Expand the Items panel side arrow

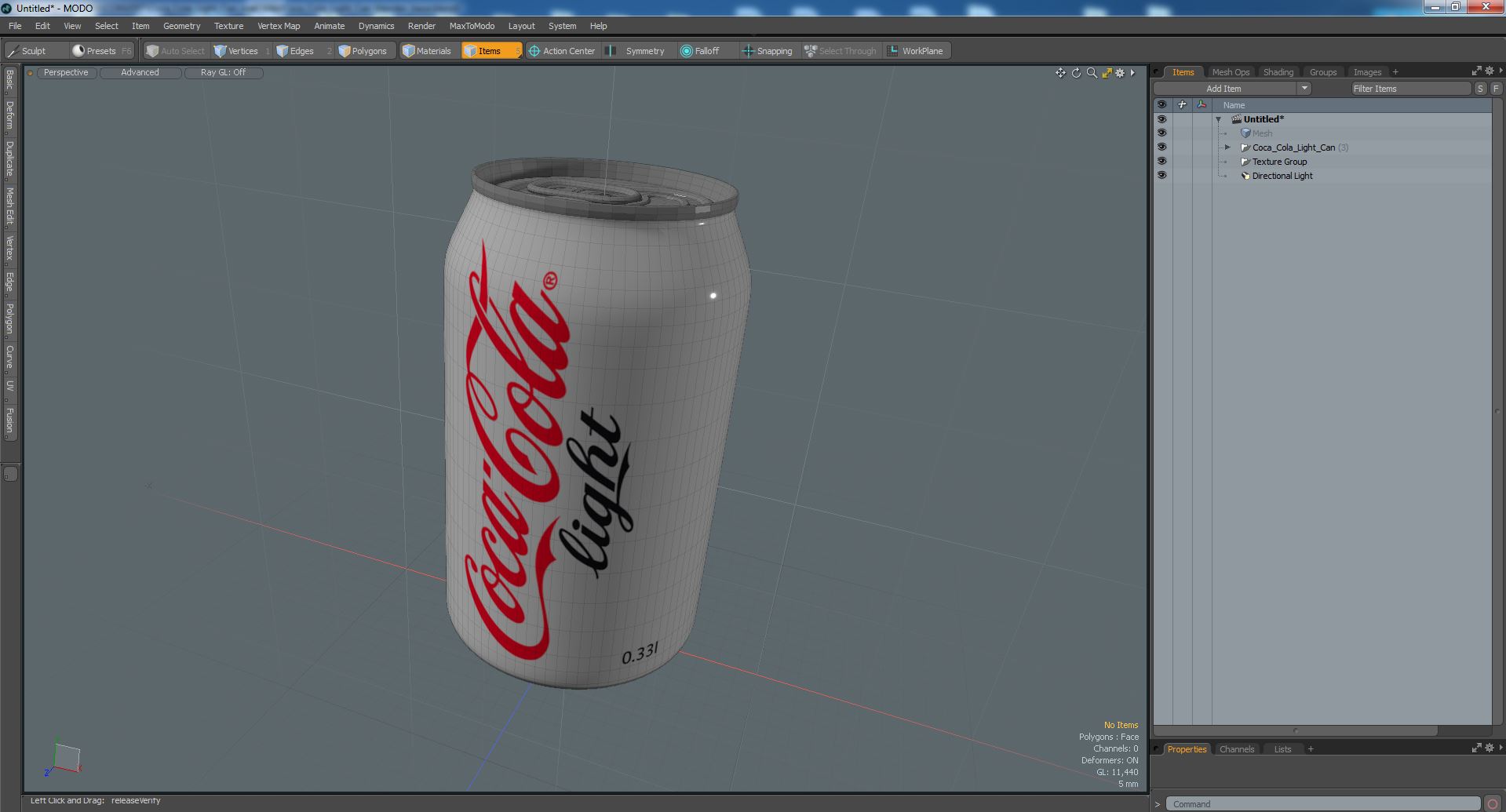point(1501,71)
